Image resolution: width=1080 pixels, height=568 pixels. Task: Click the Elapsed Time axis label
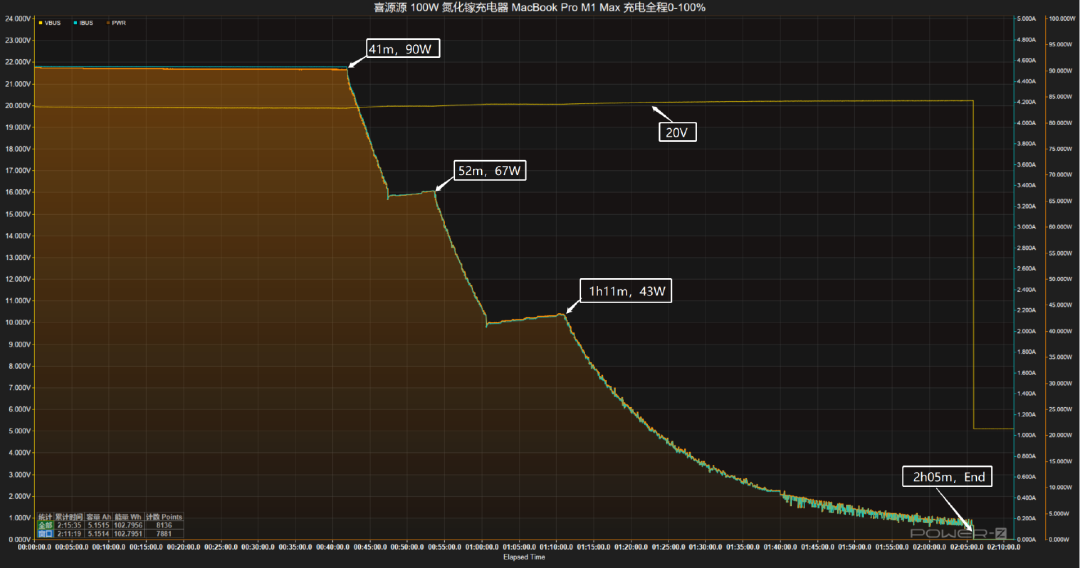(x=524, y=558)
